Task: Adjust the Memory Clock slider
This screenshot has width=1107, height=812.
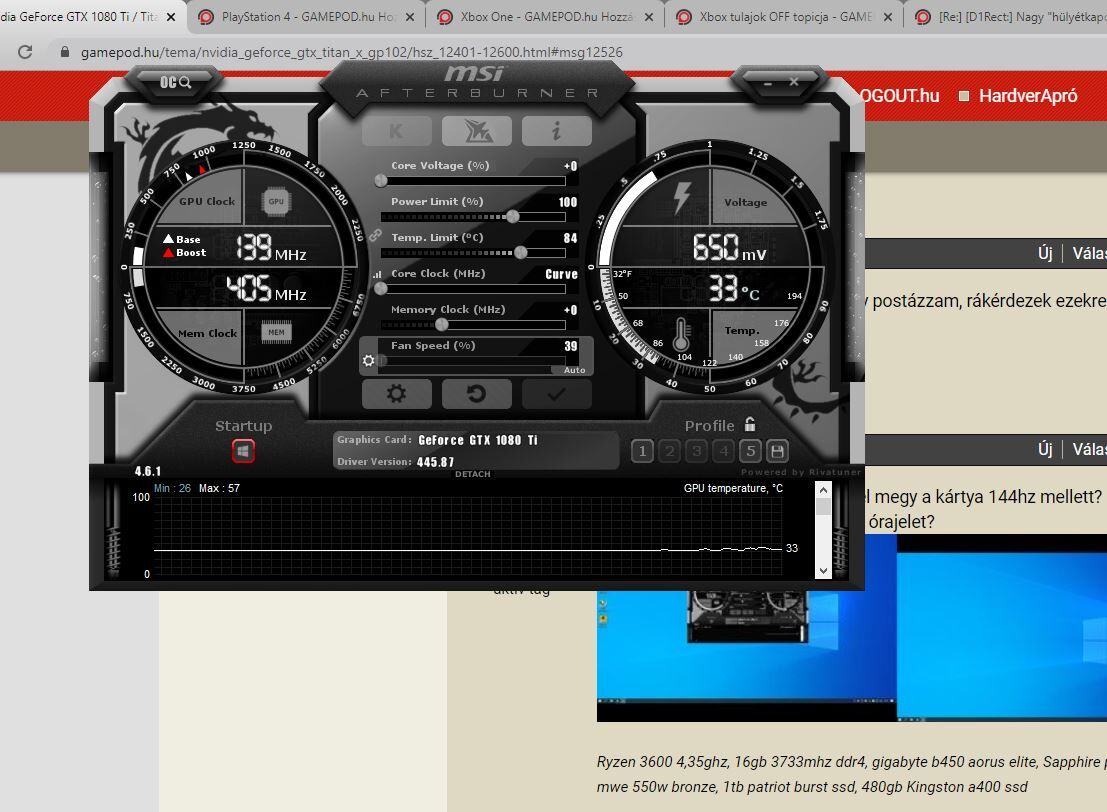Action: (x=473, y=325)
